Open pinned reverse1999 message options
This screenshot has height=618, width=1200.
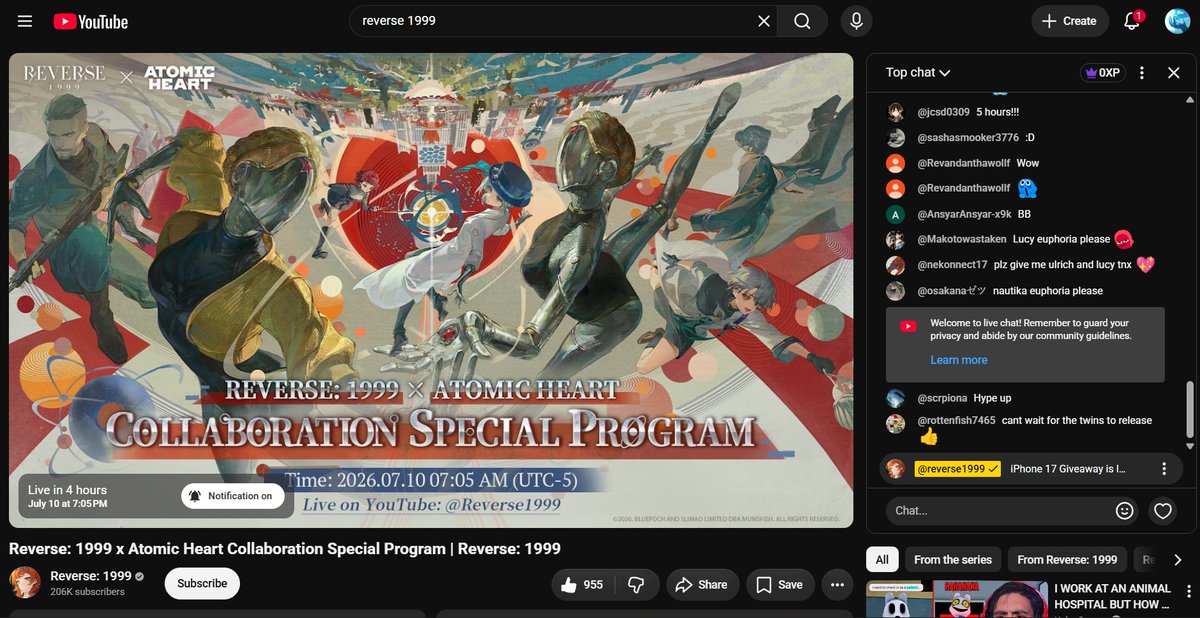click(1164, 469)
